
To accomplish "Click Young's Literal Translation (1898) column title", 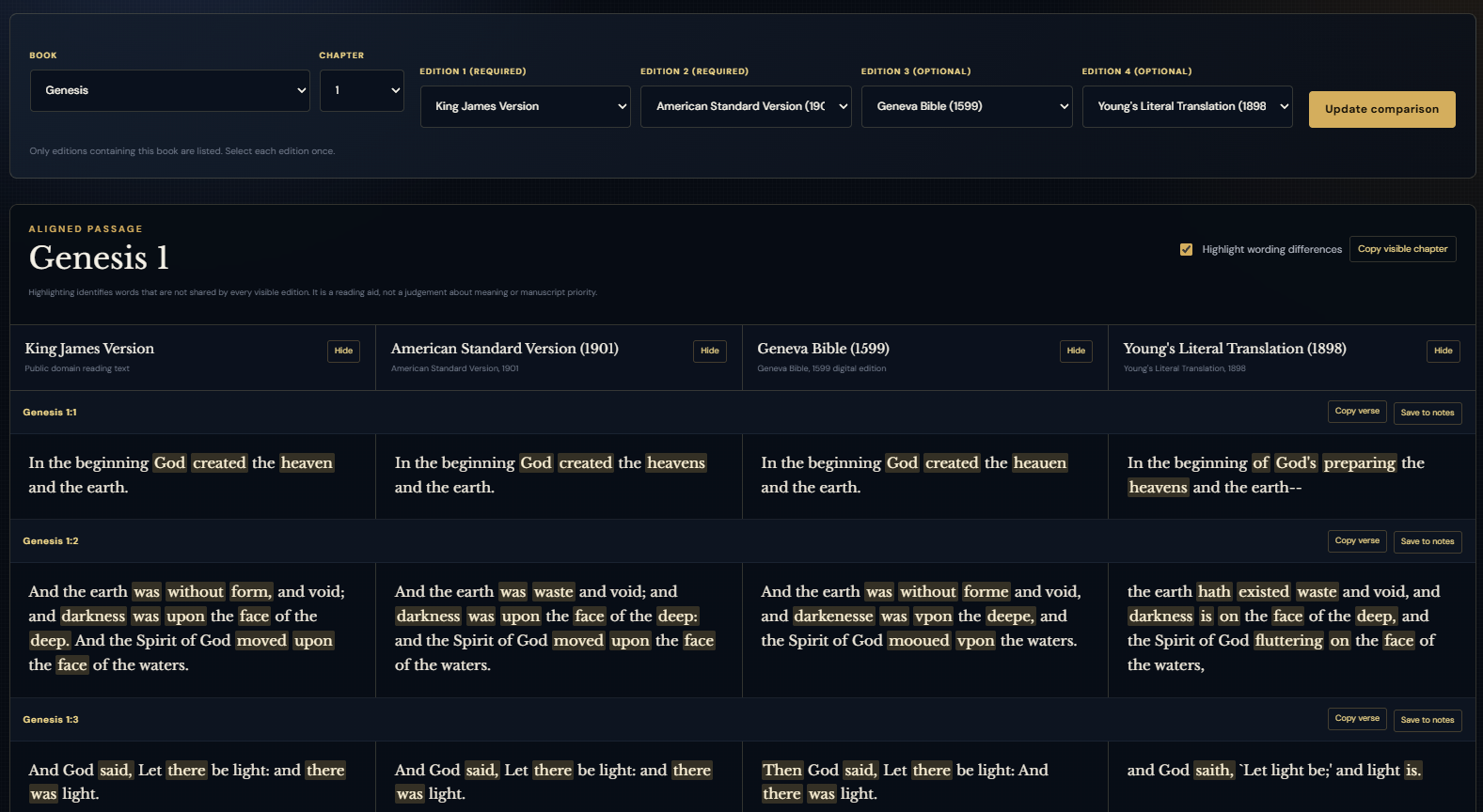I will pos(1235,349).
